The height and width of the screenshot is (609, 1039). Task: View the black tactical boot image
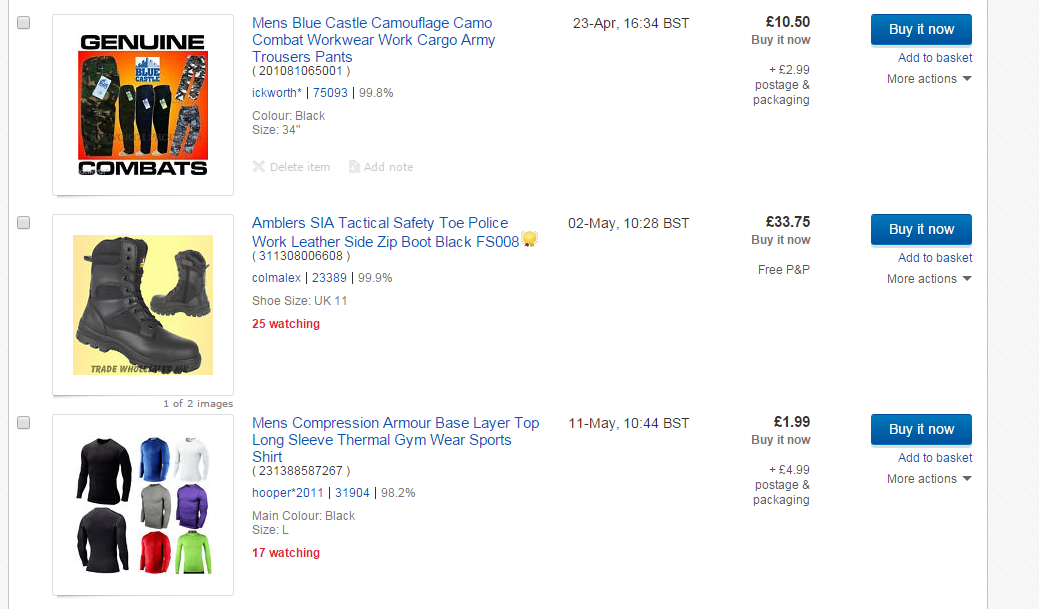click(143, 305)
